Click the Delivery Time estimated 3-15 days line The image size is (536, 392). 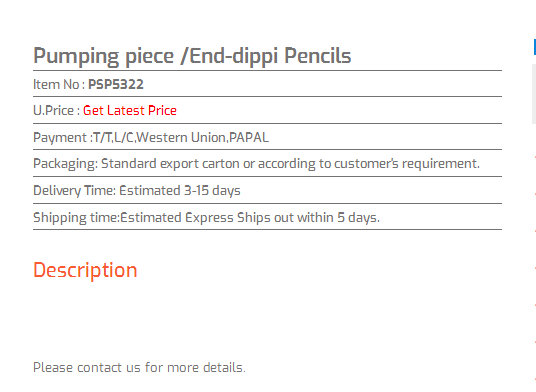coord(137,191)
